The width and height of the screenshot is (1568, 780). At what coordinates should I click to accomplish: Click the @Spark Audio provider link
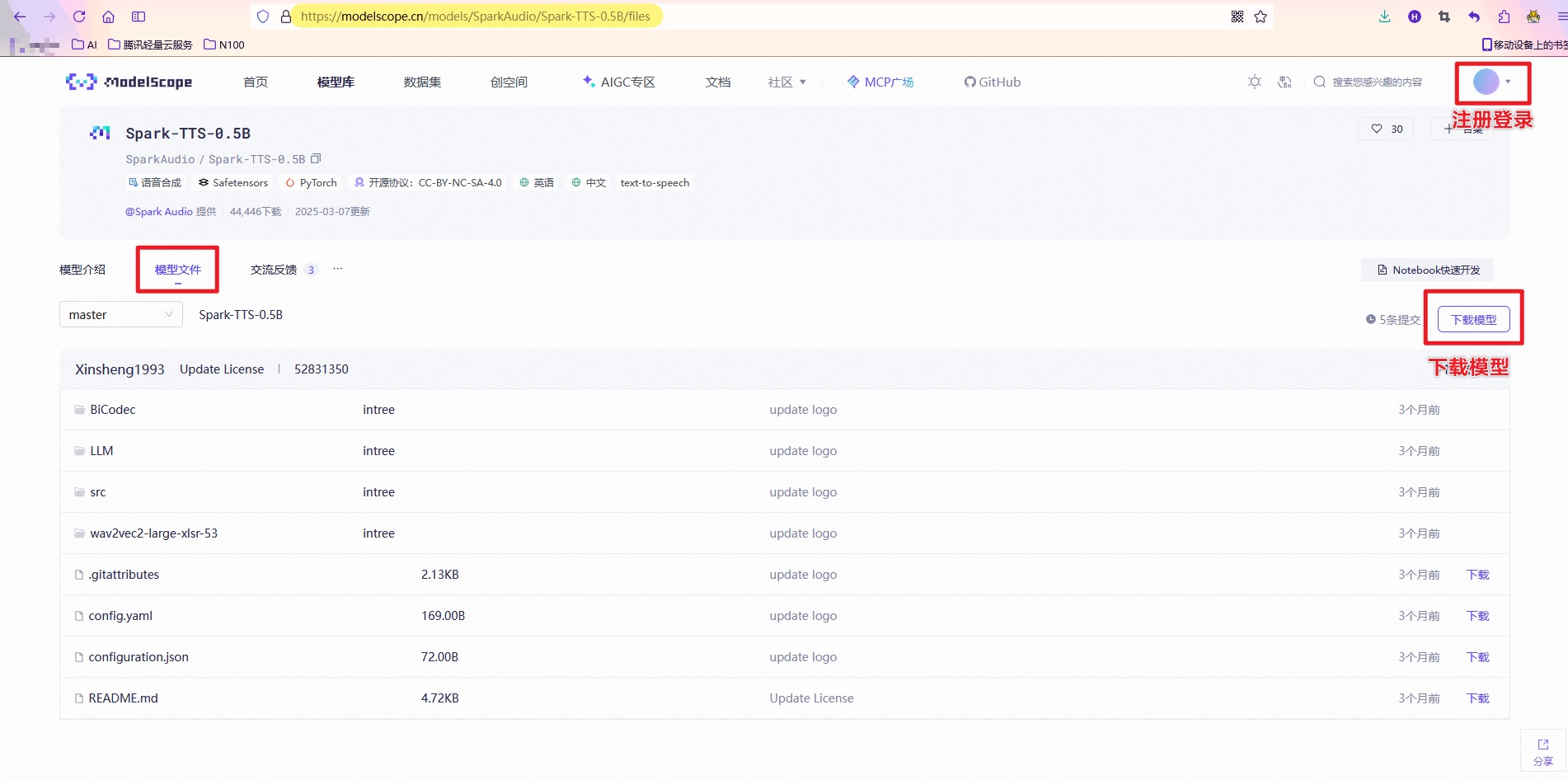159,211
